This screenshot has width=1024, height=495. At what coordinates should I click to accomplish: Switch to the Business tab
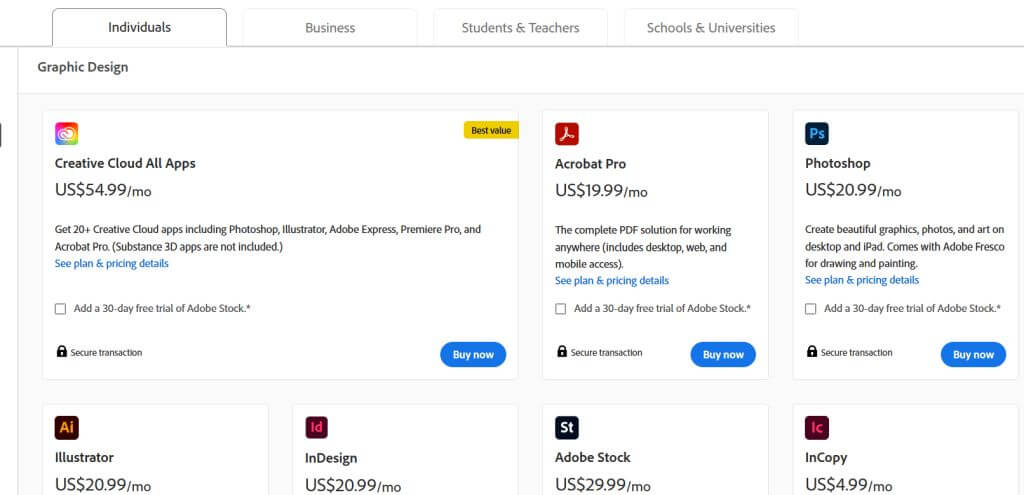pos(330,28)
